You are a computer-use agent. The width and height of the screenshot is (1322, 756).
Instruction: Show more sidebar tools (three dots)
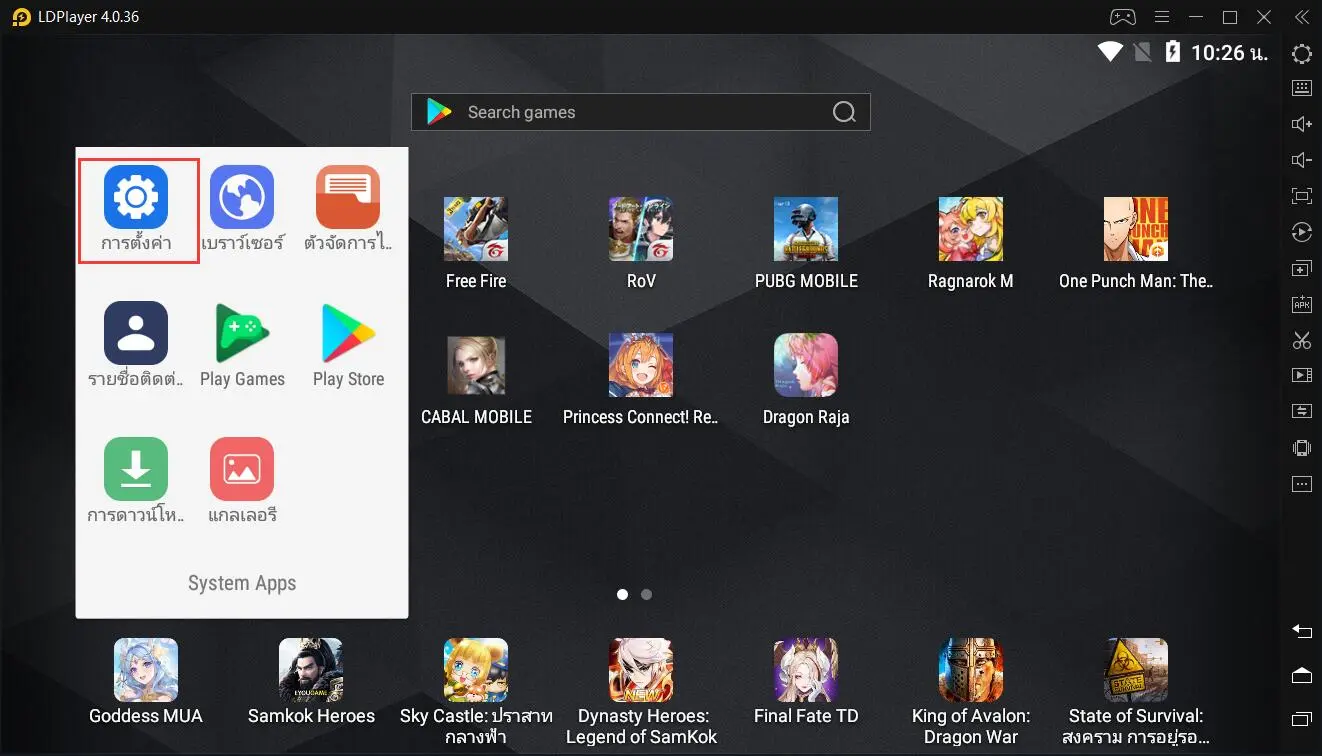coord(1302,484)
